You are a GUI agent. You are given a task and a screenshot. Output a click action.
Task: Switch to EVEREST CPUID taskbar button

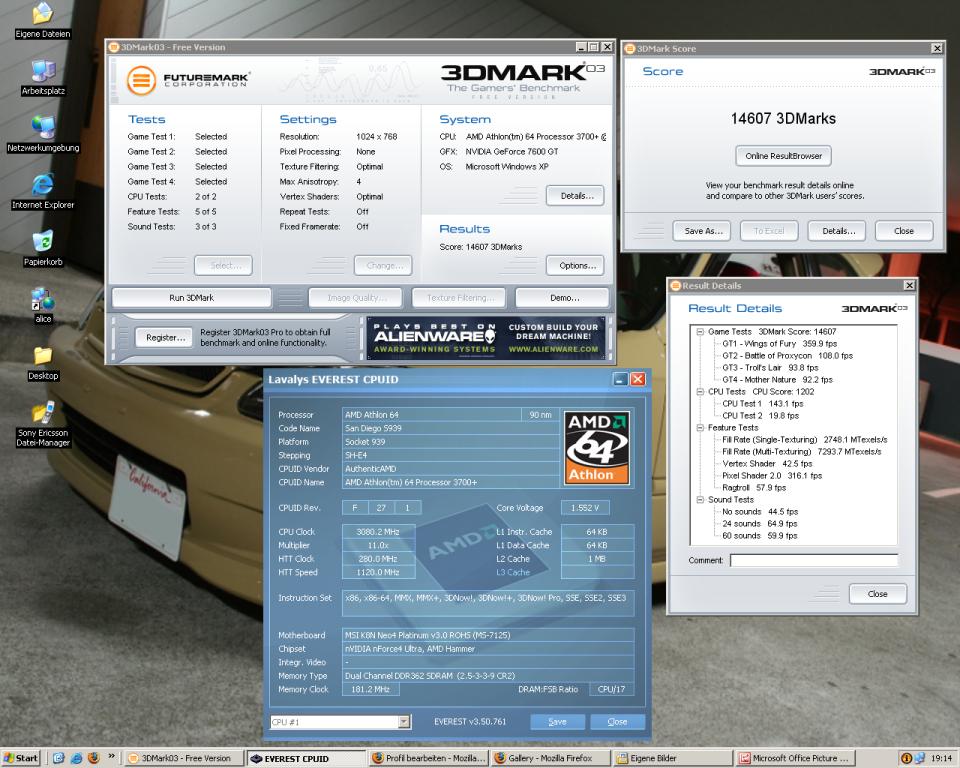(x=307, y=758)
